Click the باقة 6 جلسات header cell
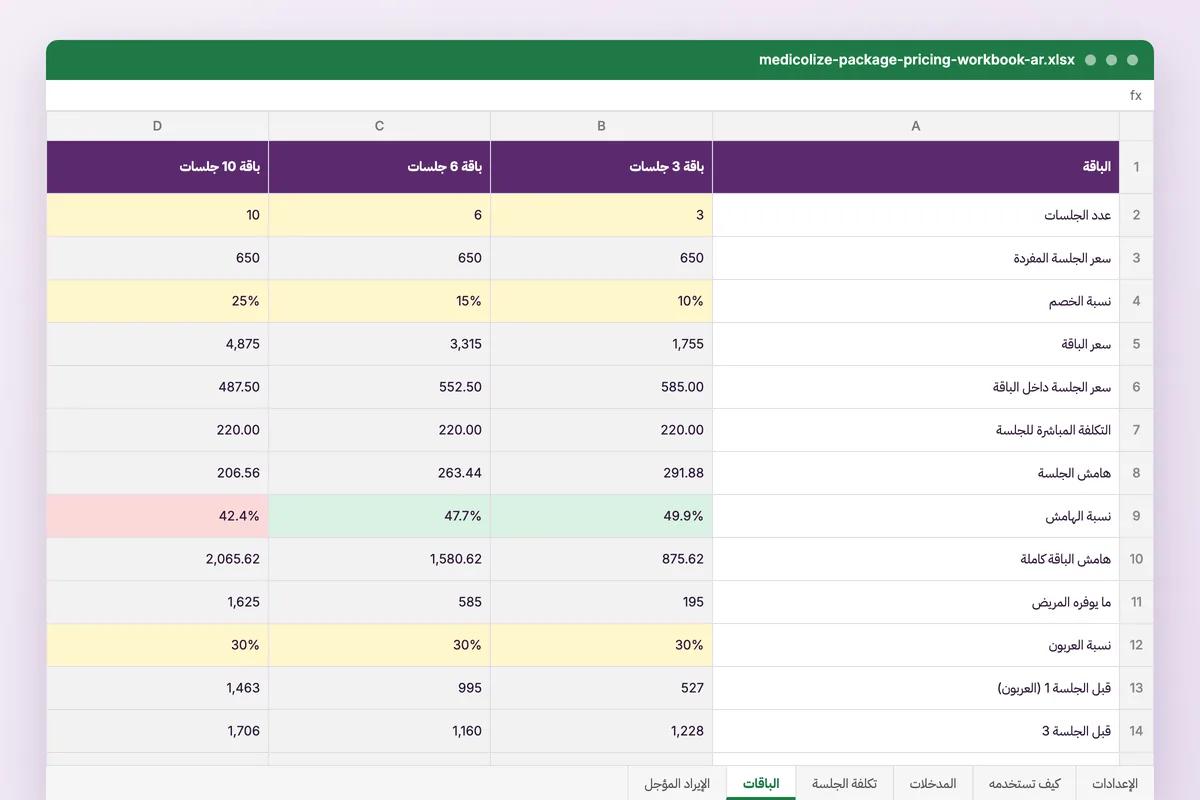 (380, 167)
